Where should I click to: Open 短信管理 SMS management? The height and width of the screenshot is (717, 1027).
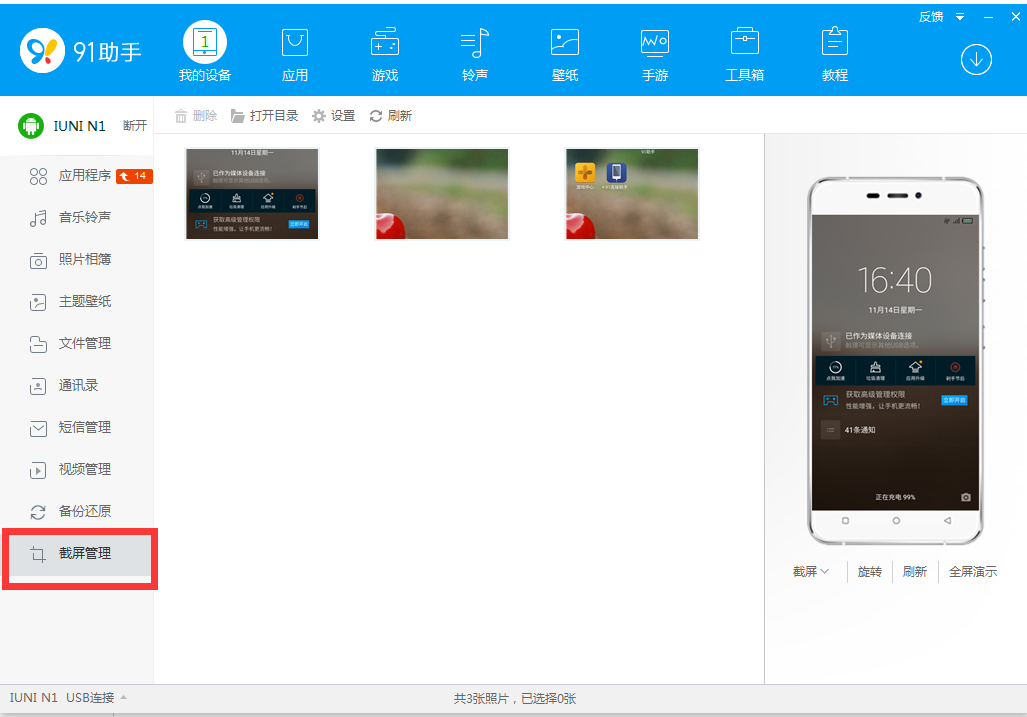77,427
